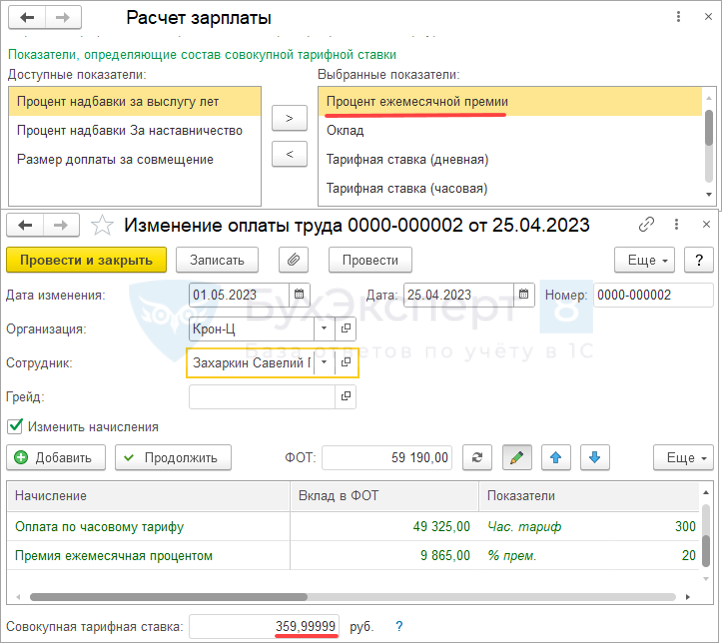722x643 pixels.
Task: Click Дата изменения field
Action: click(x=239, y=295)
